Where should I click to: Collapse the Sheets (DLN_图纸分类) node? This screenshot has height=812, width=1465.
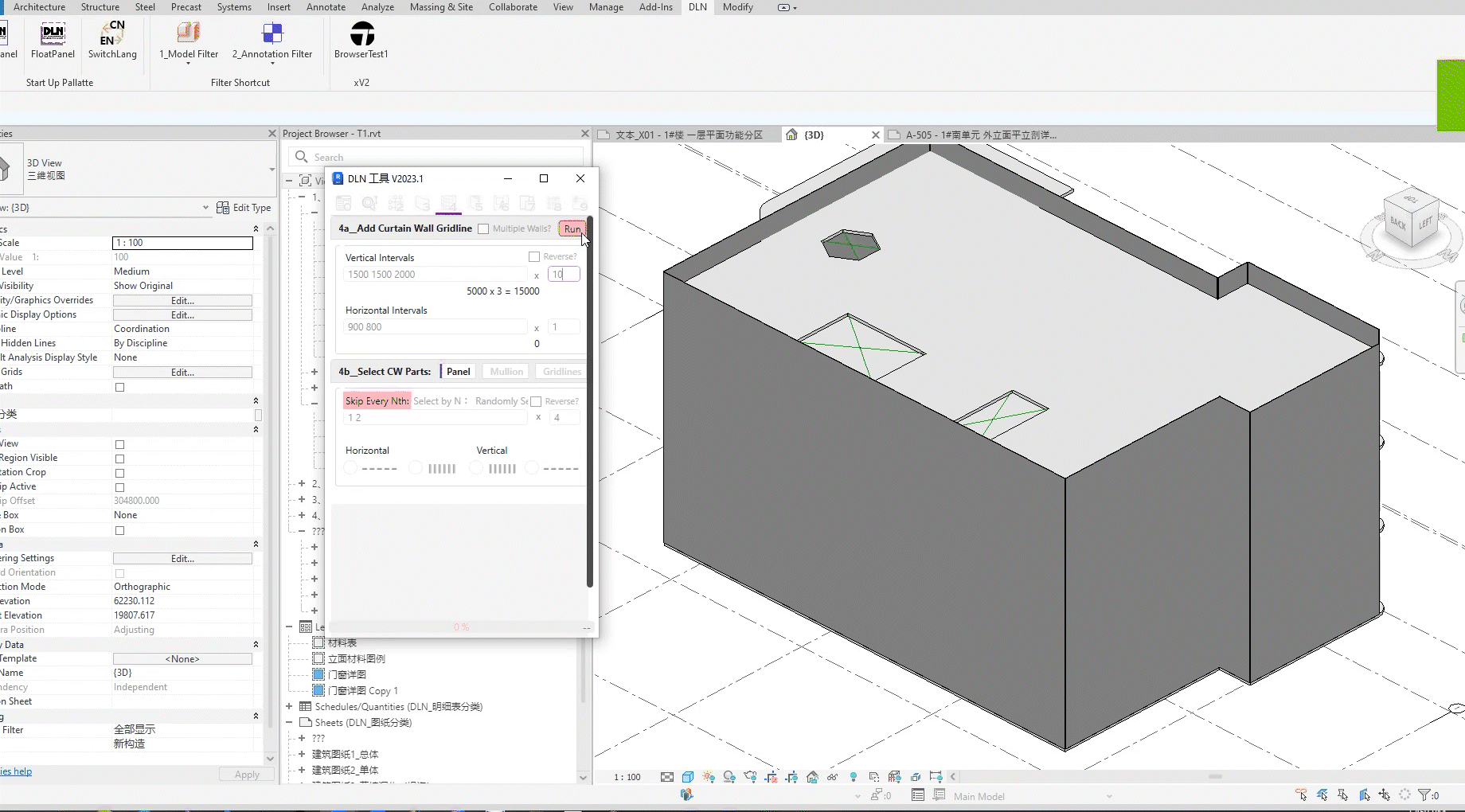(x=289, y=723)
